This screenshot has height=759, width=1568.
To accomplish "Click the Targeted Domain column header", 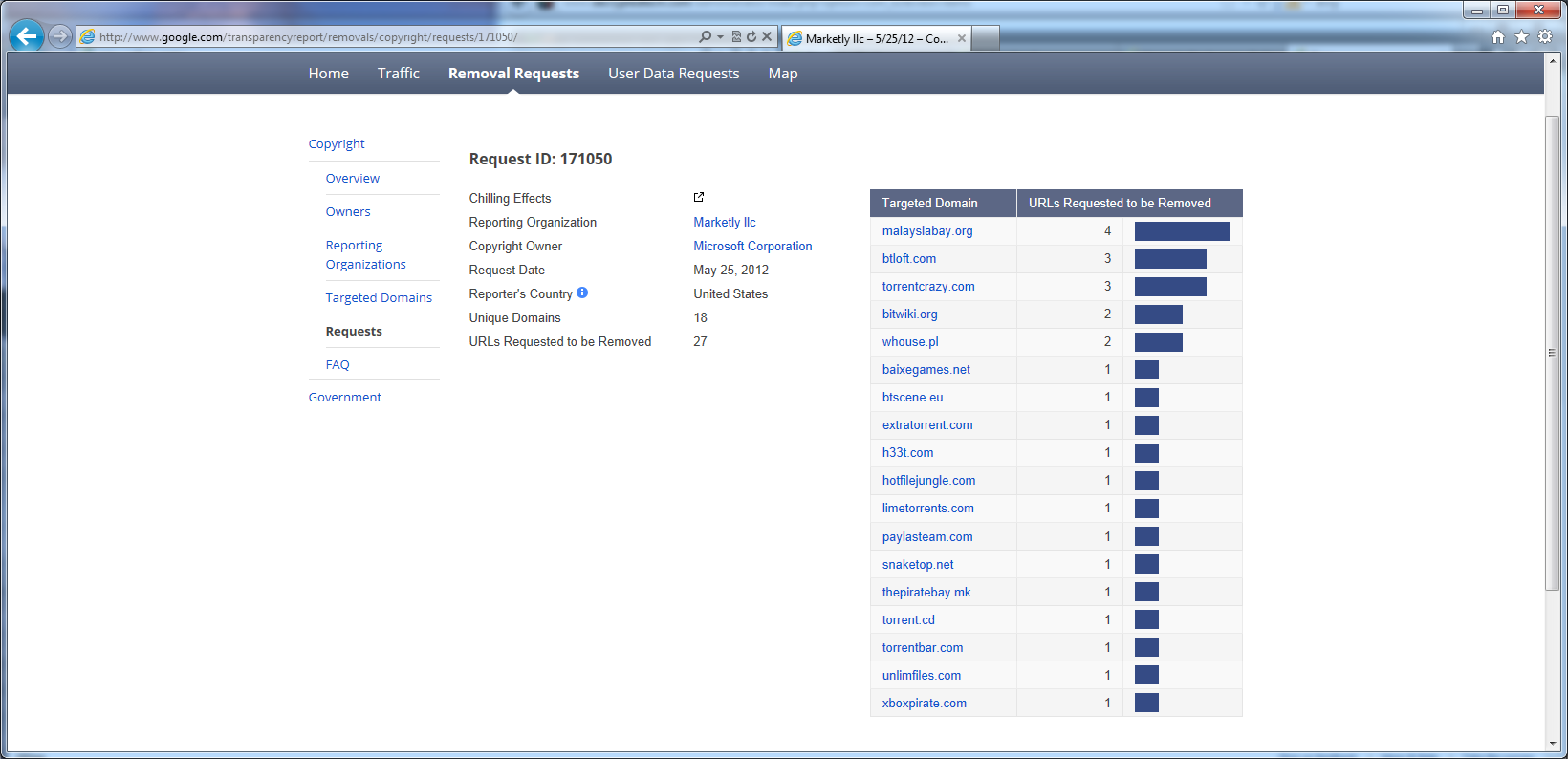I will point(943,203).
